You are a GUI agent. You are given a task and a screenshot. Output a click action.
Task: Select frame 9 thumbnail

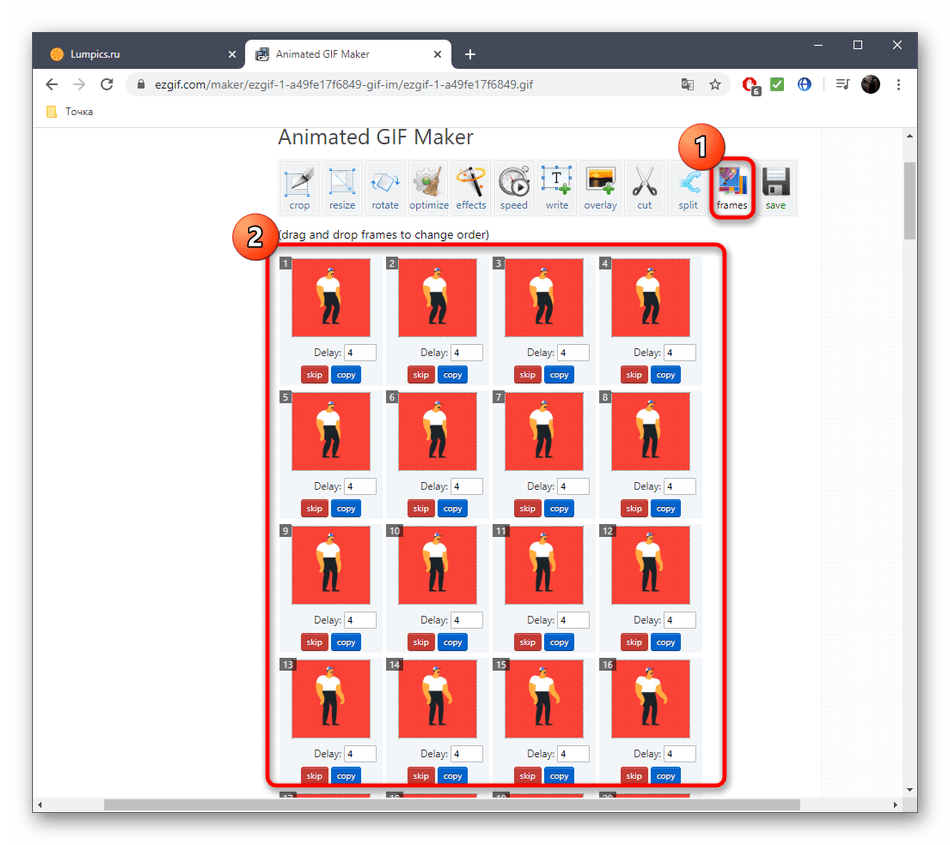[x=331, y=565]
